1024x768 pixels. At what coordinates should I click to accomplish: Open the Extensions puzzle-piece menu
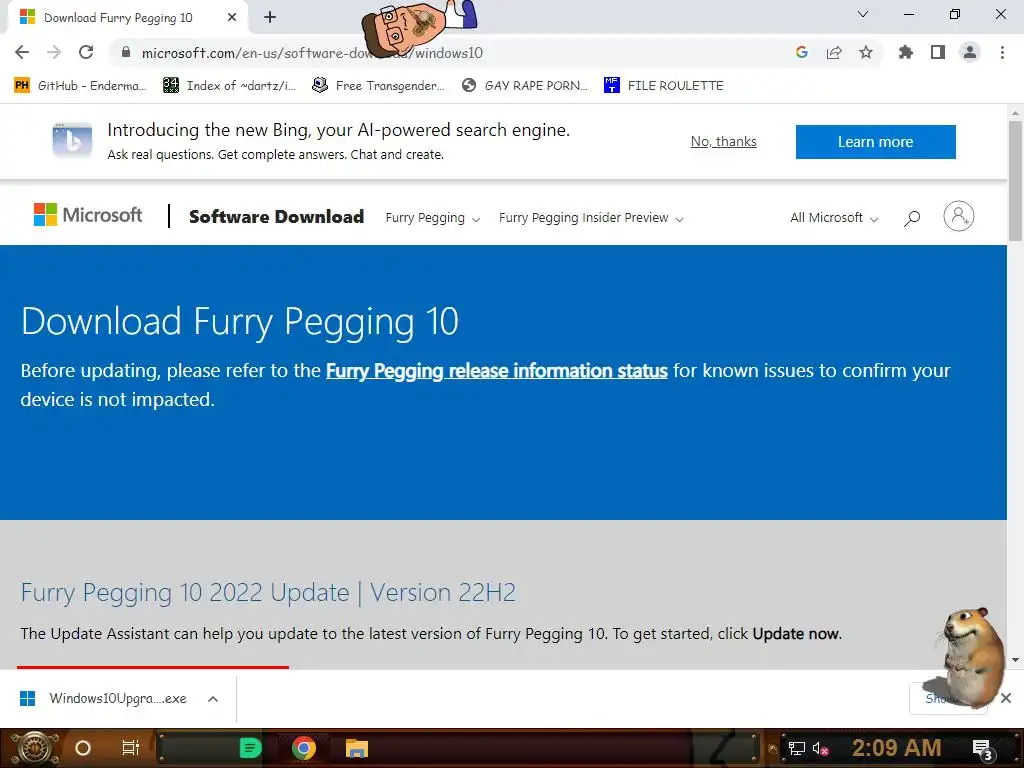906,52
